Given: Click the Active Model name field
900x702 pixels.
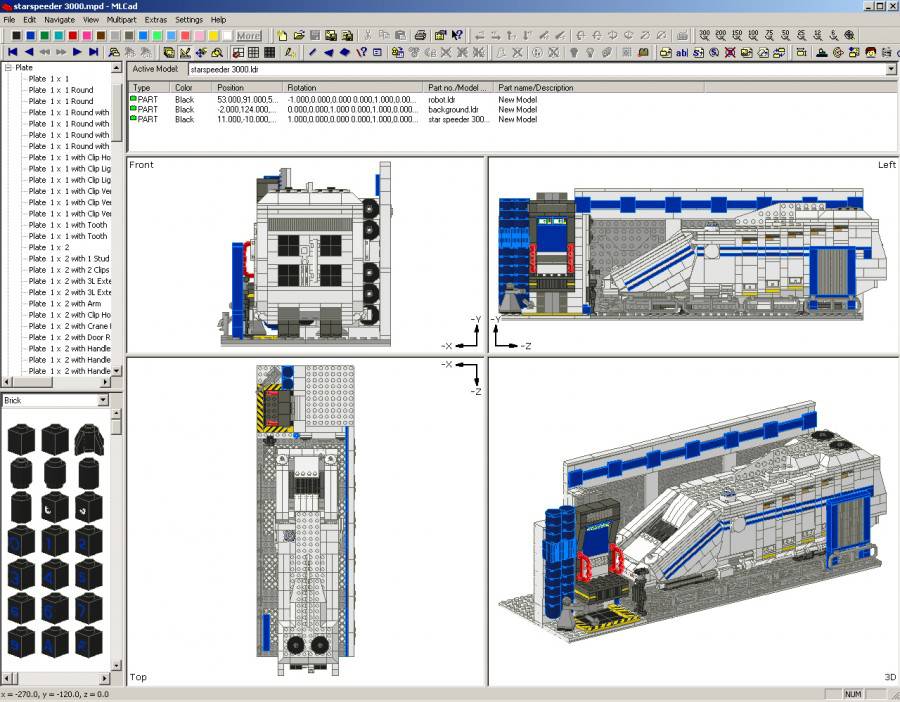Looking at the screenshot, I should 537,69.
